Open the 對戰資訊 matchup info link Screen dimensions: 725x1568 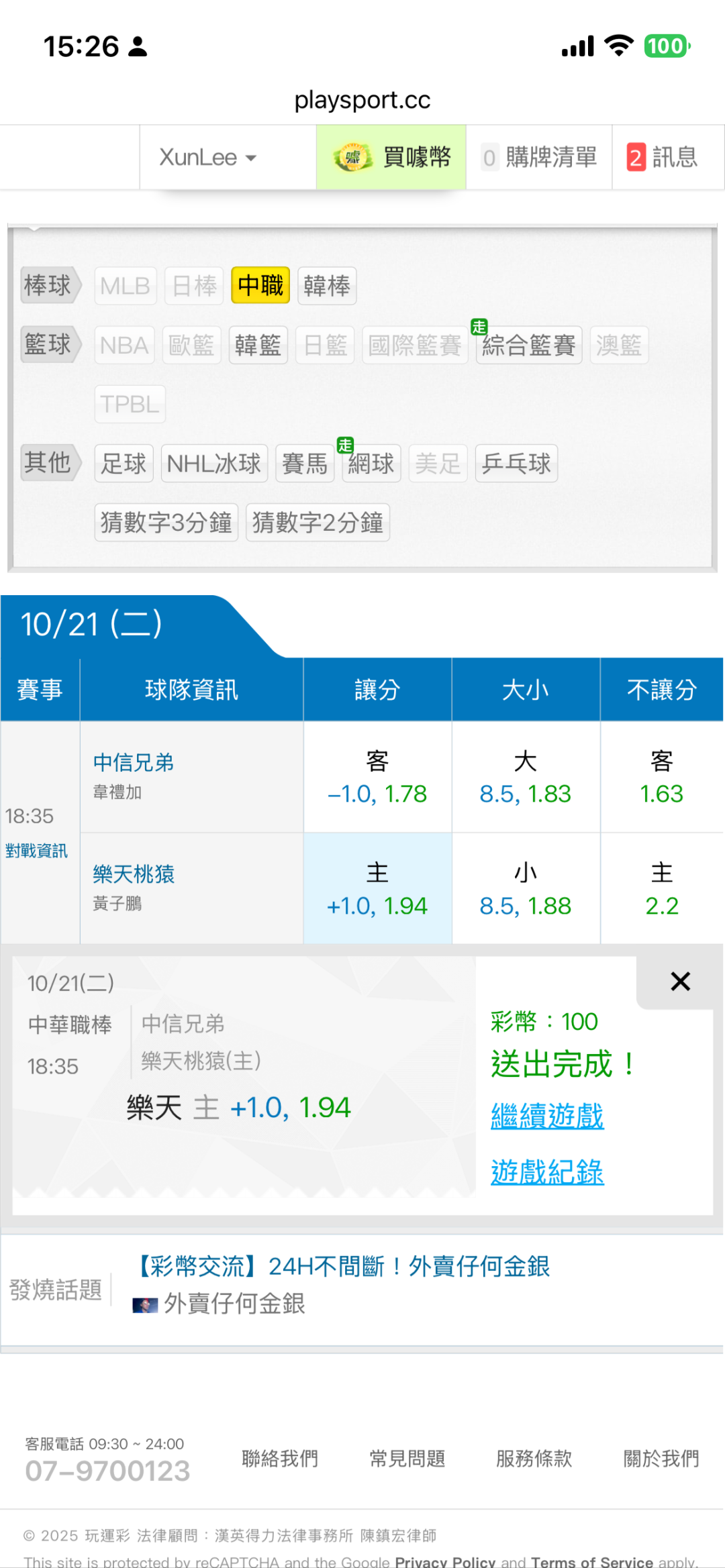point(36,851)
